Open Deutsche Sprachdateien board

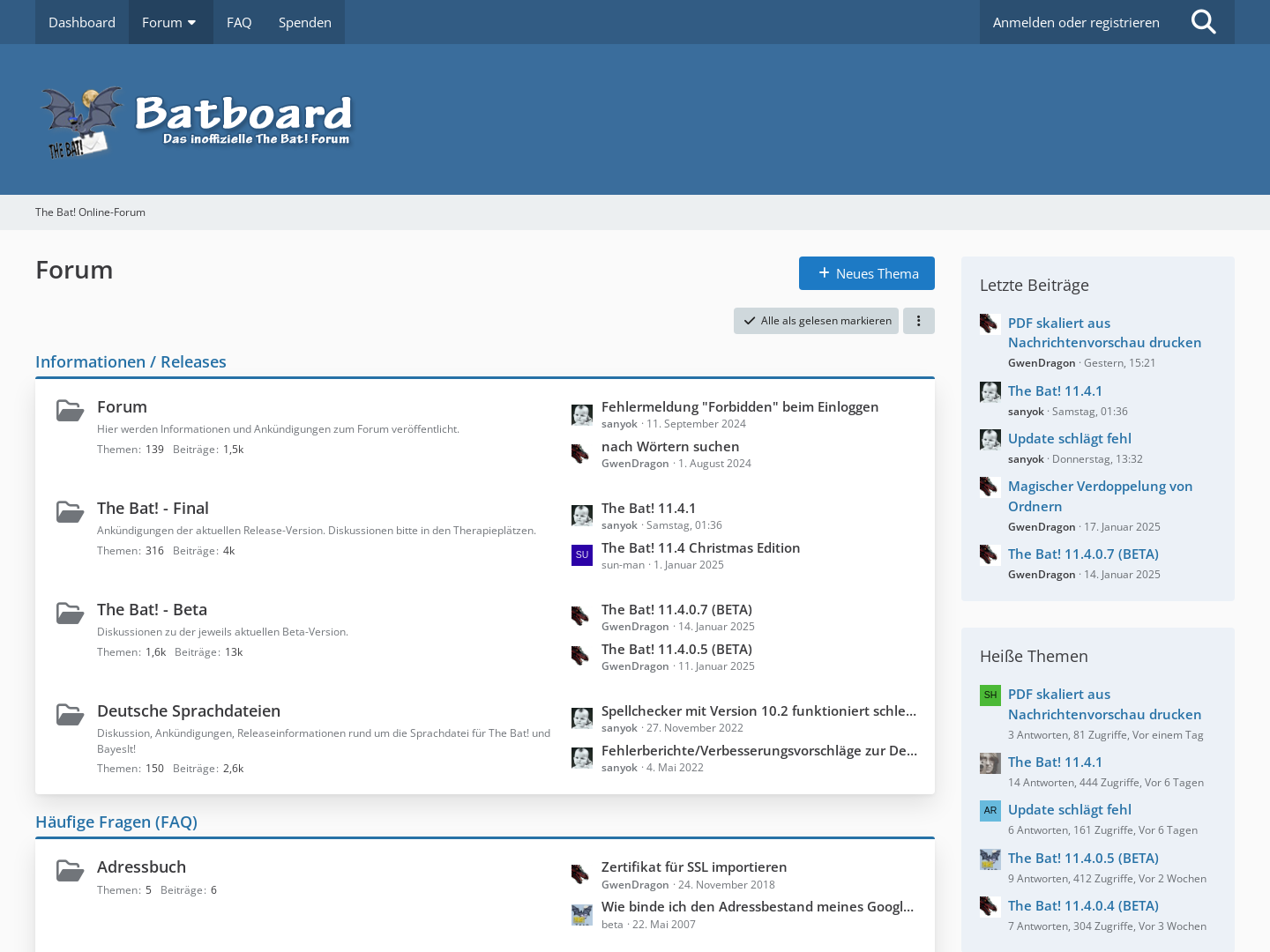[189, 710]
